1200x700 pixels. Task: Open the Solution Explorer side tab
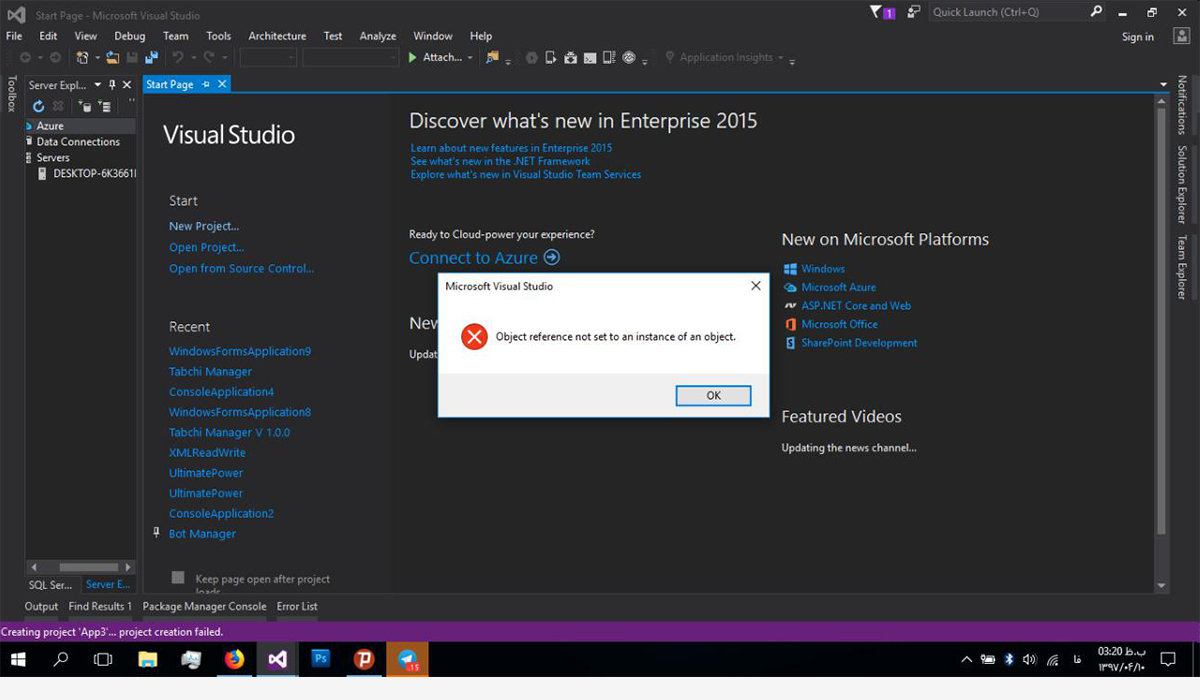[x=1181, y=185]
